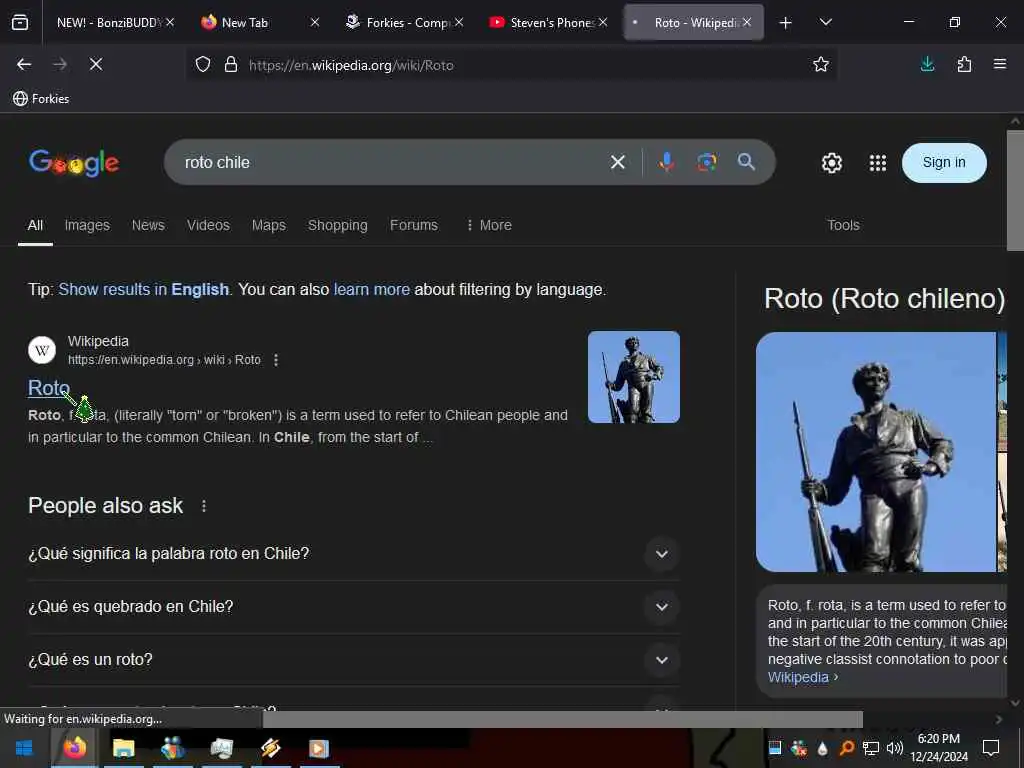The width and height of the screenshot is (1024, 768).
Task: Click the Sign in button
Action: click(944, 163)
